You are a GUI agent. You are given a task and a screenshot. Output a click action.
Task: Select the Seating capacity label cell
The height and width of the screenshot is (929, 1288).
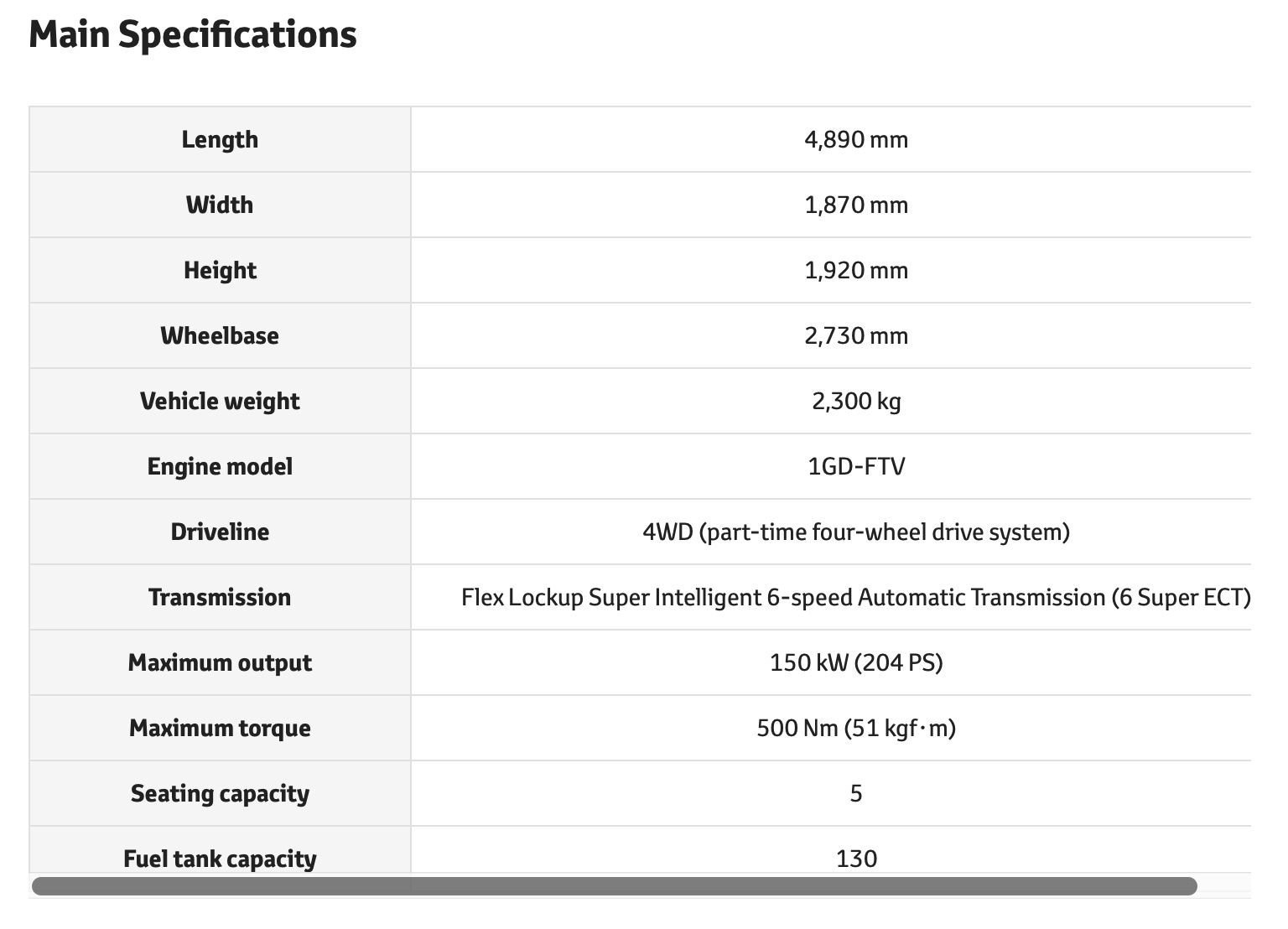click(x=220, y=793)
